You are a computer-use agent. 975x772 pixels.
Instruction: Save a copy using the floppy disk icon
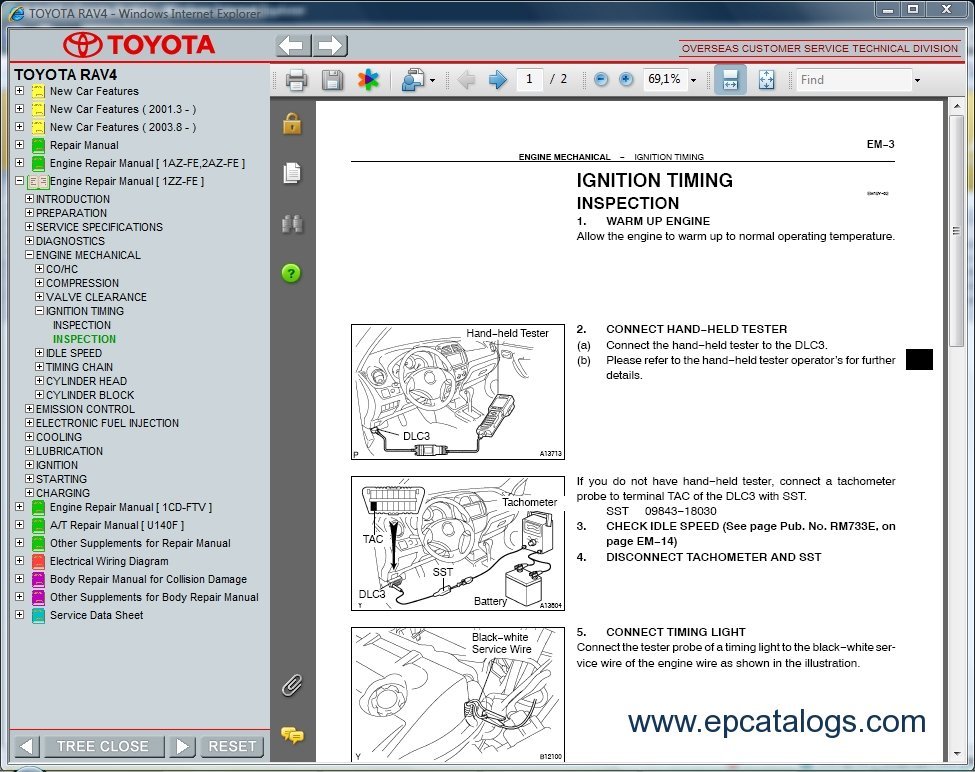332,80
